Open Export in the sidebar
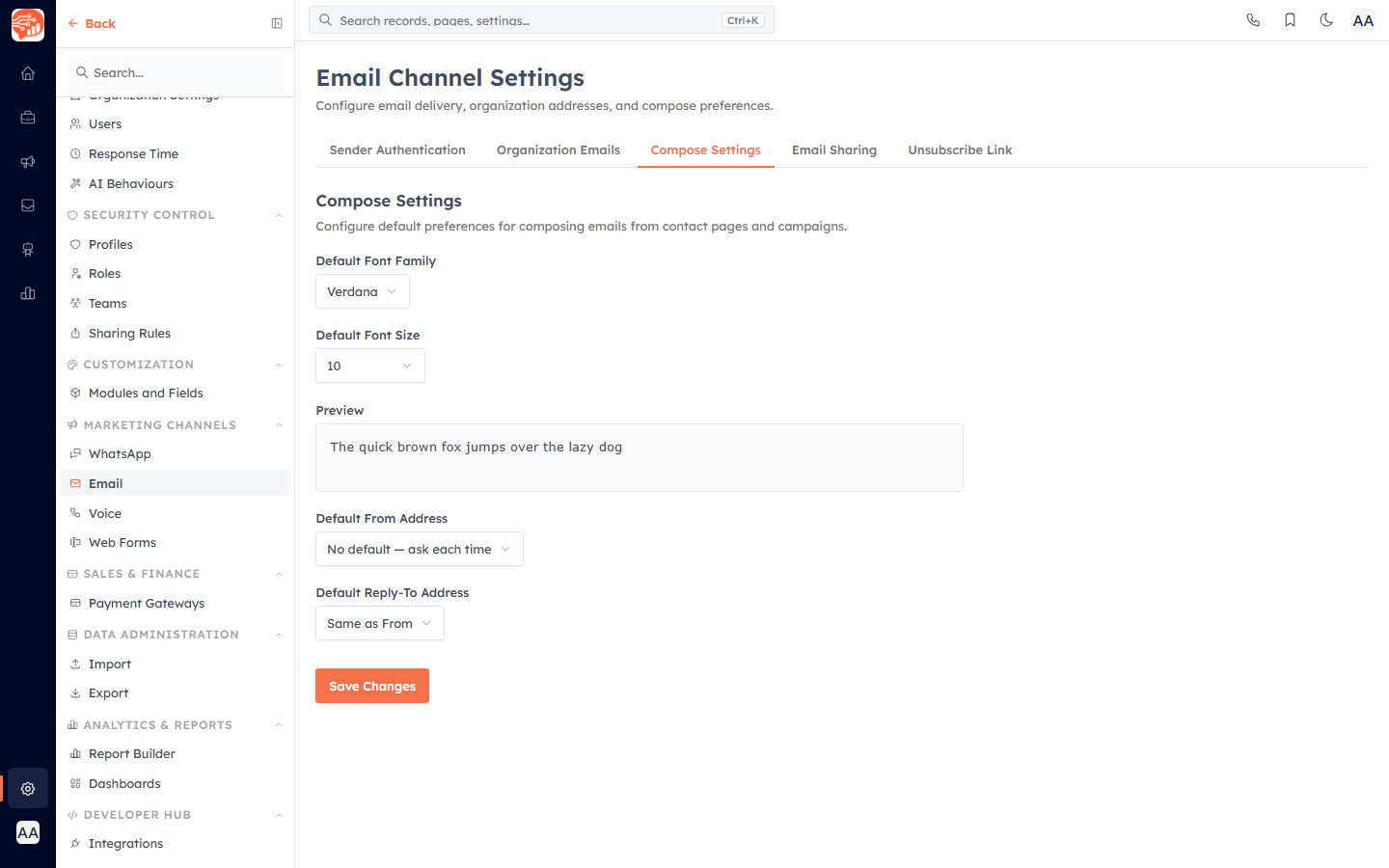The image size is (1389, 868). coord(175,693)
